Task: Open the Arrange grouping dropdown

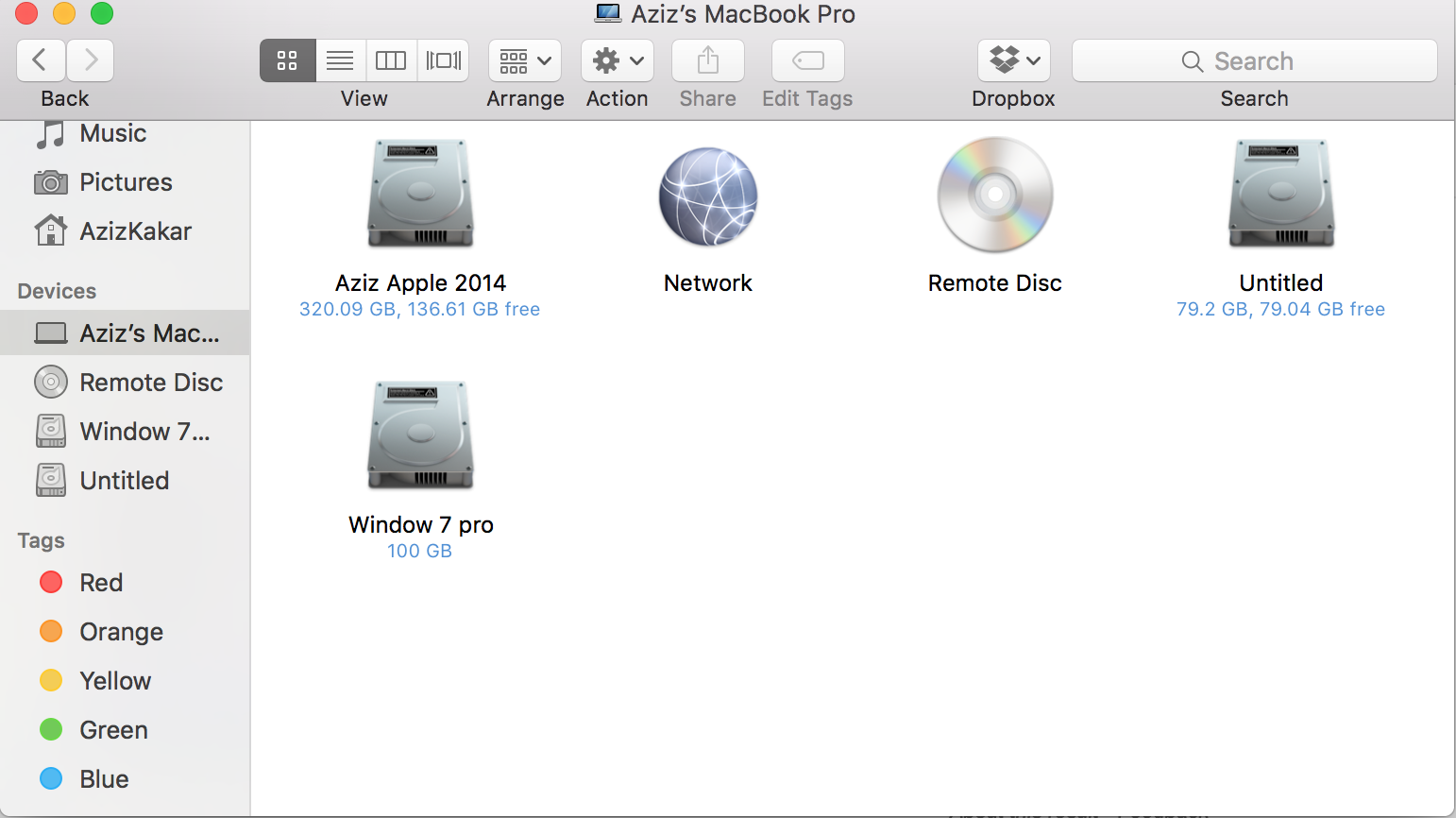Action: point(525,60)
